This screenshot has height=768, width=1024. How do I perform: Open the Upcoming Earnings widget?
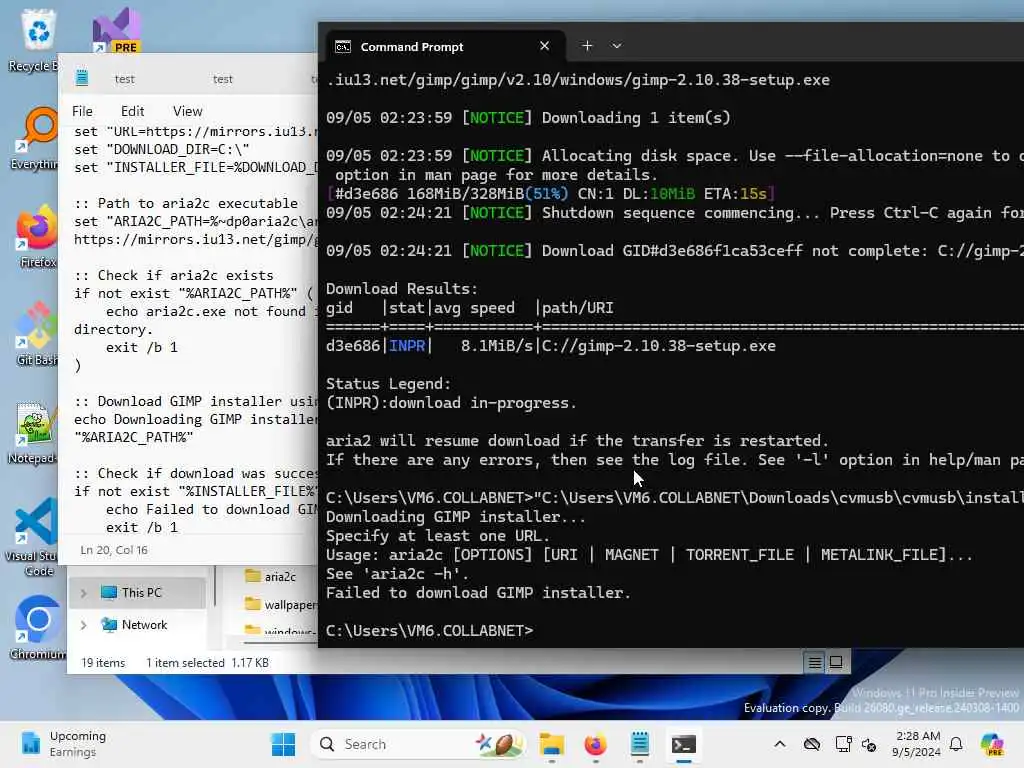pyautogui.click(x=63, y=744)
